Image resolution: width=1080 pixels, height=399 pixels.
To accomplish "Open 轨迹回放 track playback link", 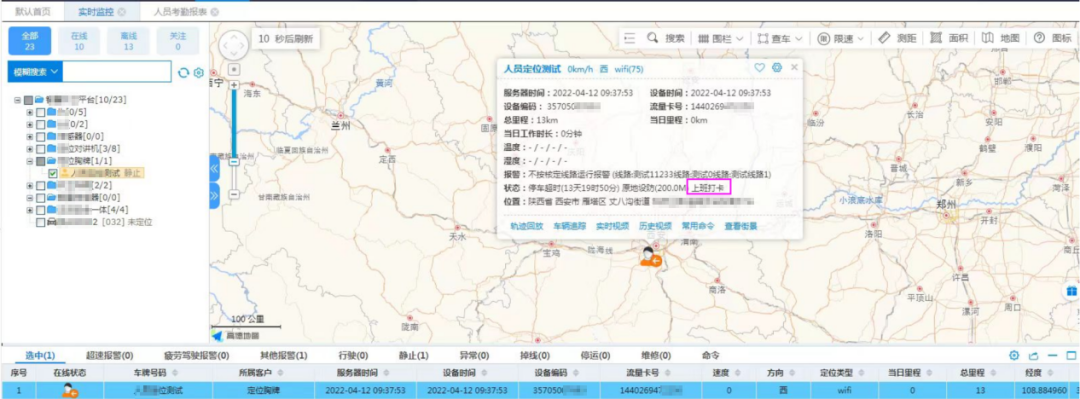I will pos(526,225).
